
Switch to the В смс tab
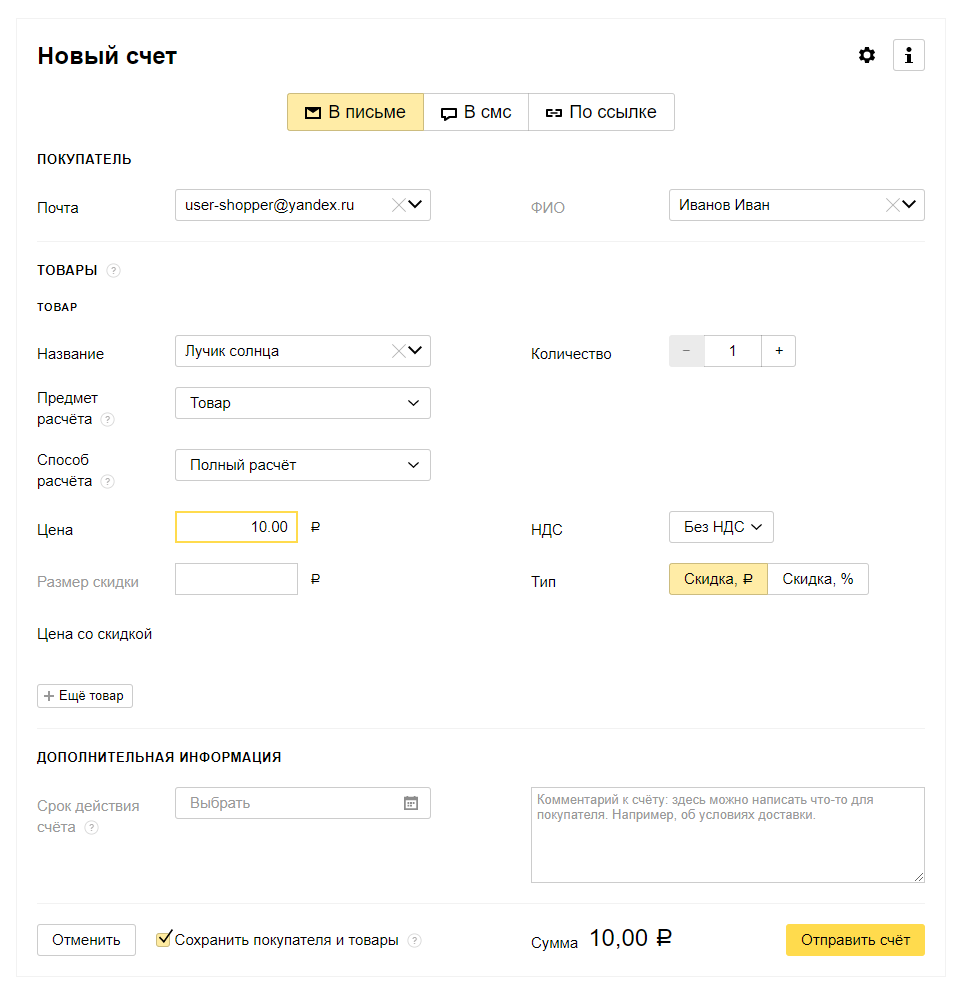click(x=476, y=112)
